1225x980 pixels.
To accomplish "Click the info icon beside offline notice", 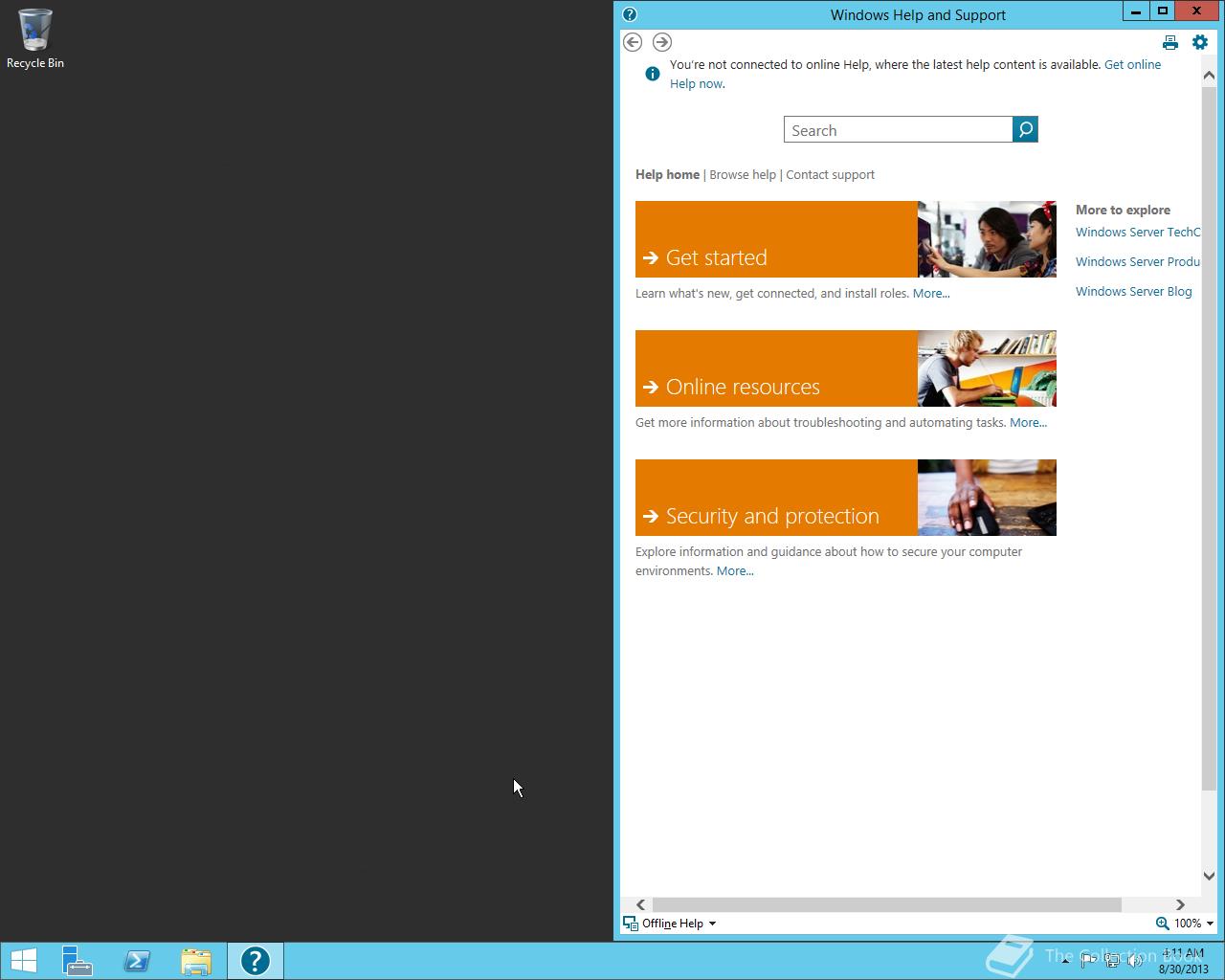I will click(653, 74).
